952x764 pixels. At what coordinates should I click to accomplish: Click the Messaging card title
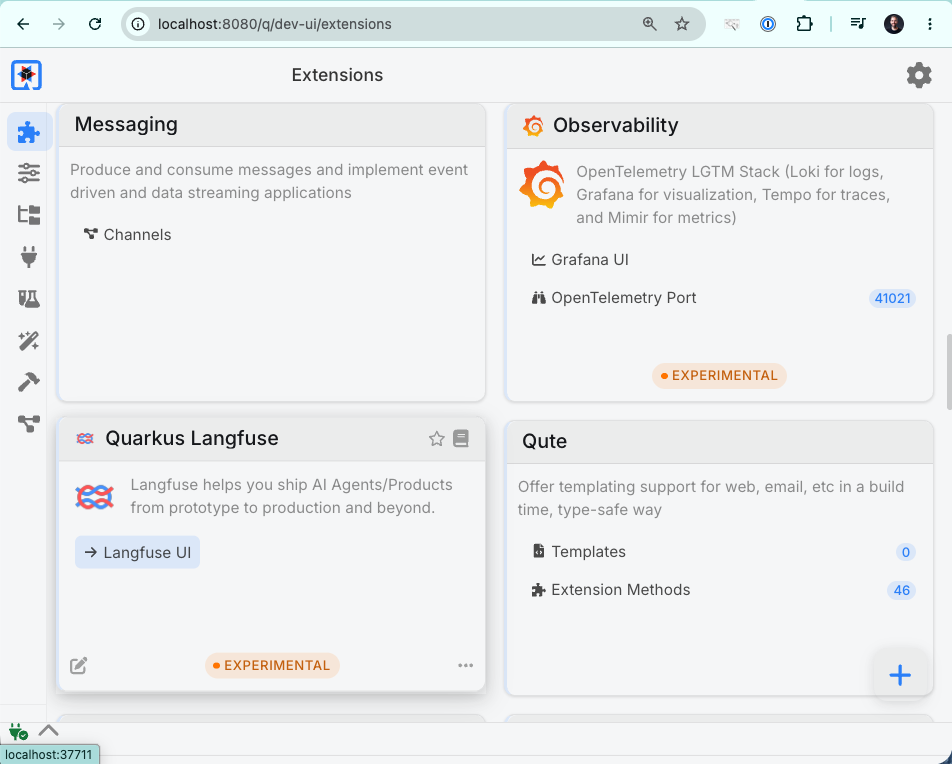pyautogui.click(x=126, y=124)
